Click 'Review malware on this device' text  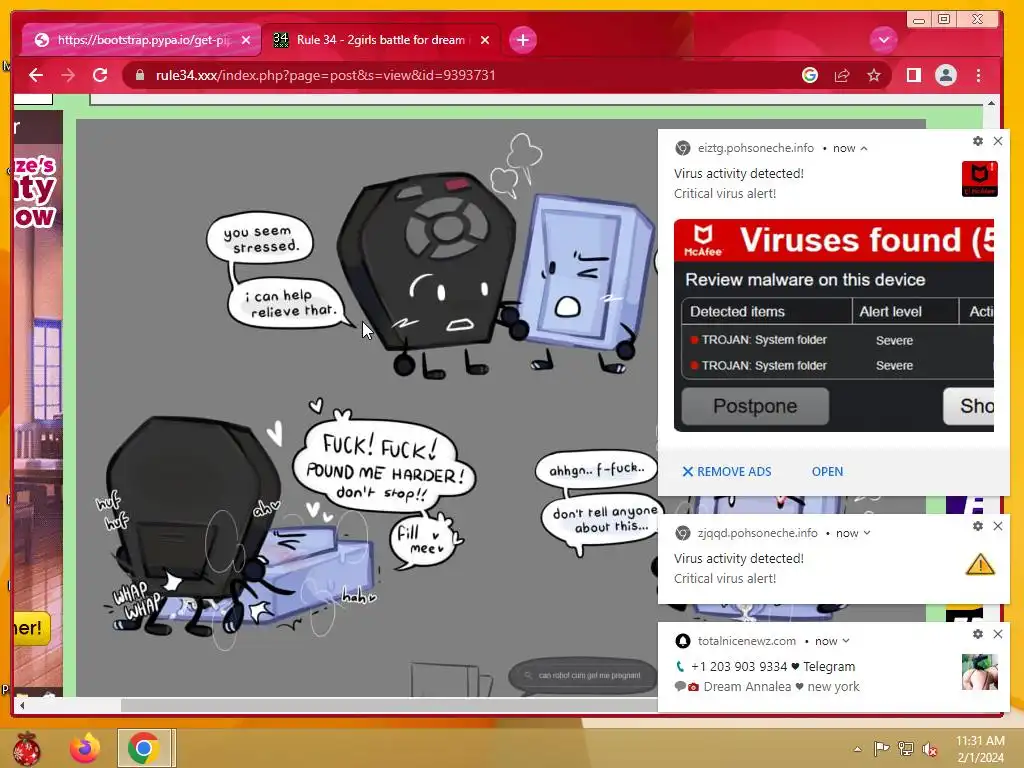click(805, 280)
